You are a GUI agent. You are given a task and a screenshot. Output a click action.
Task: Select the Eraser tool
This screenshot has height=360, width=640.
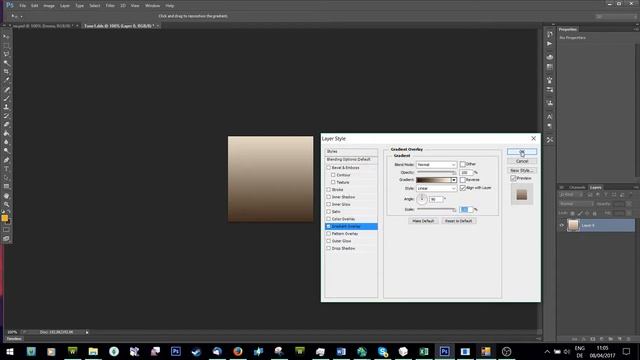[x=6, y=124]
